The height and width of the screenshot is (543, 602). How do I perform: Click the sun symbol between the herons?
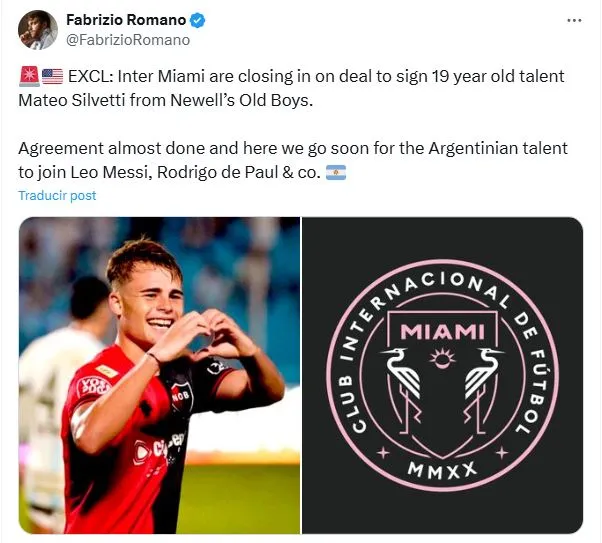442,358
